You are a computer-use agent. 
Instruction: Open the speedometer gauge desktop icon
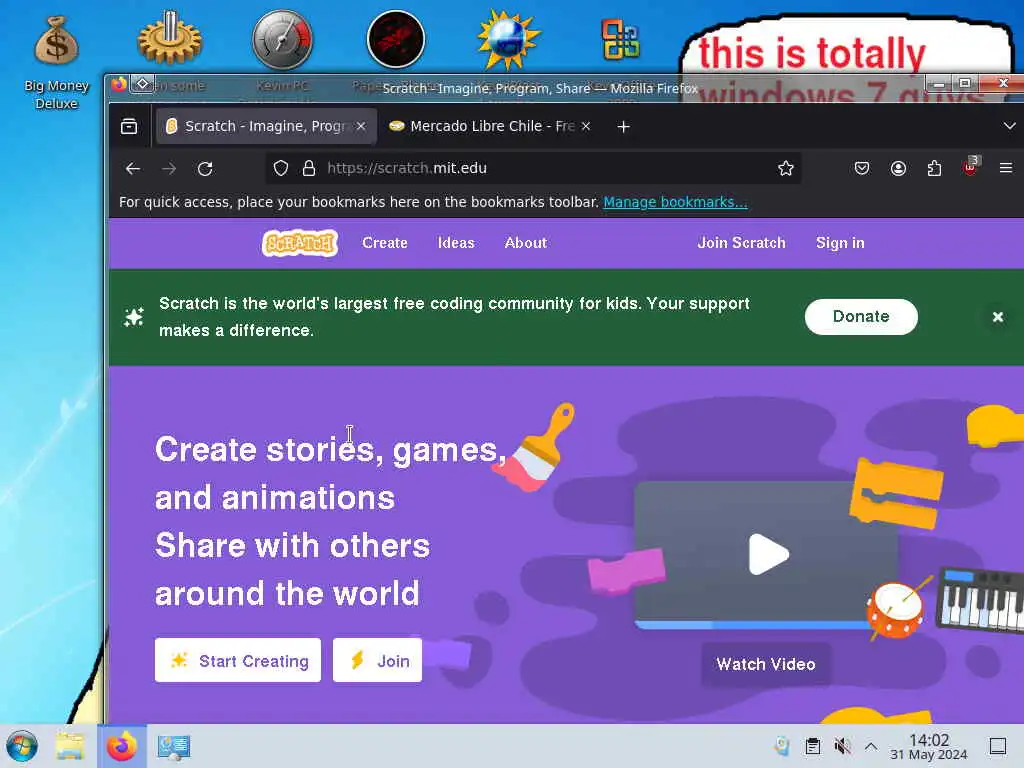coord(282,39)
